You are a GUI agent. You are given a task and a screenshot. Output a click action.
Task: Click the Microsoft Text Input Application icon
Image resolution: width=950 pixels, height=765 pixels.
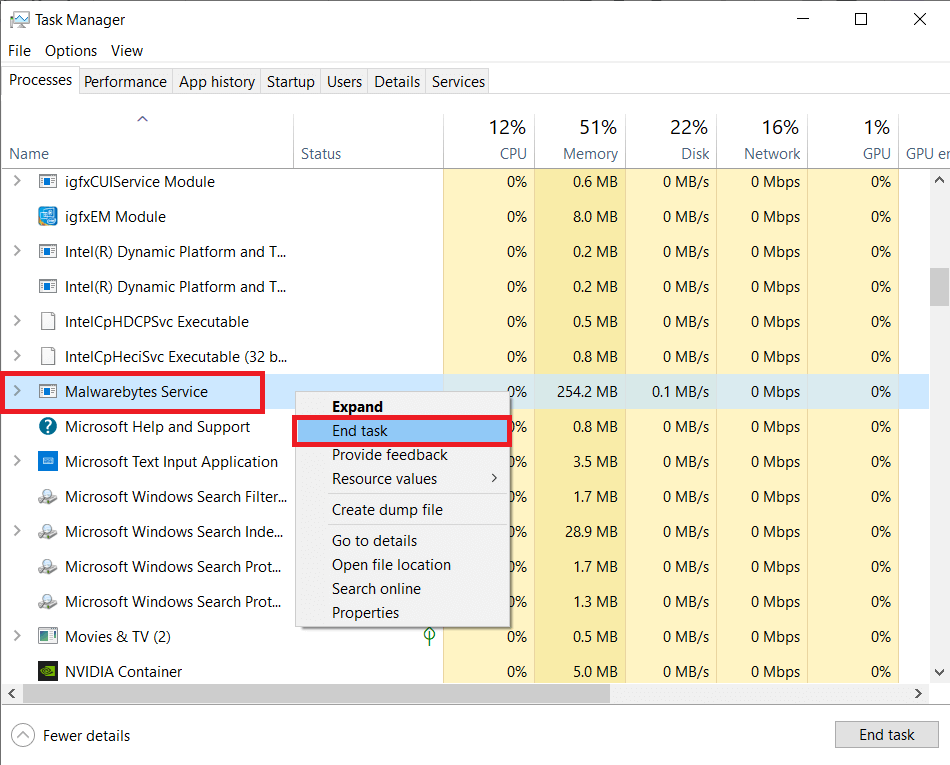[x=48, y=462]
